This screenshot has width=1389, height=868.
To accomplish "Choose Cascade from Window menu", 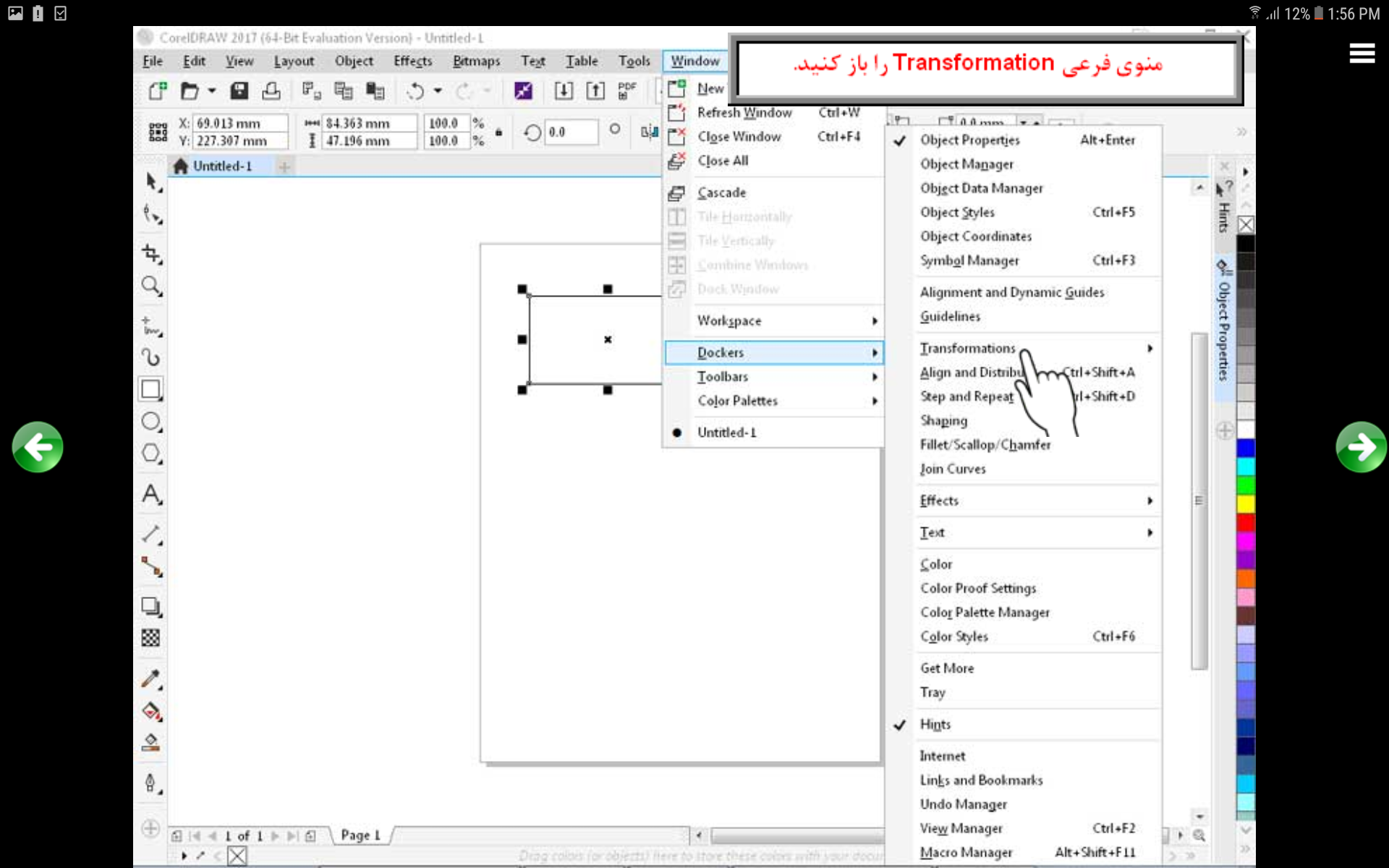I will pyautogui.click(x=773, y=193).
